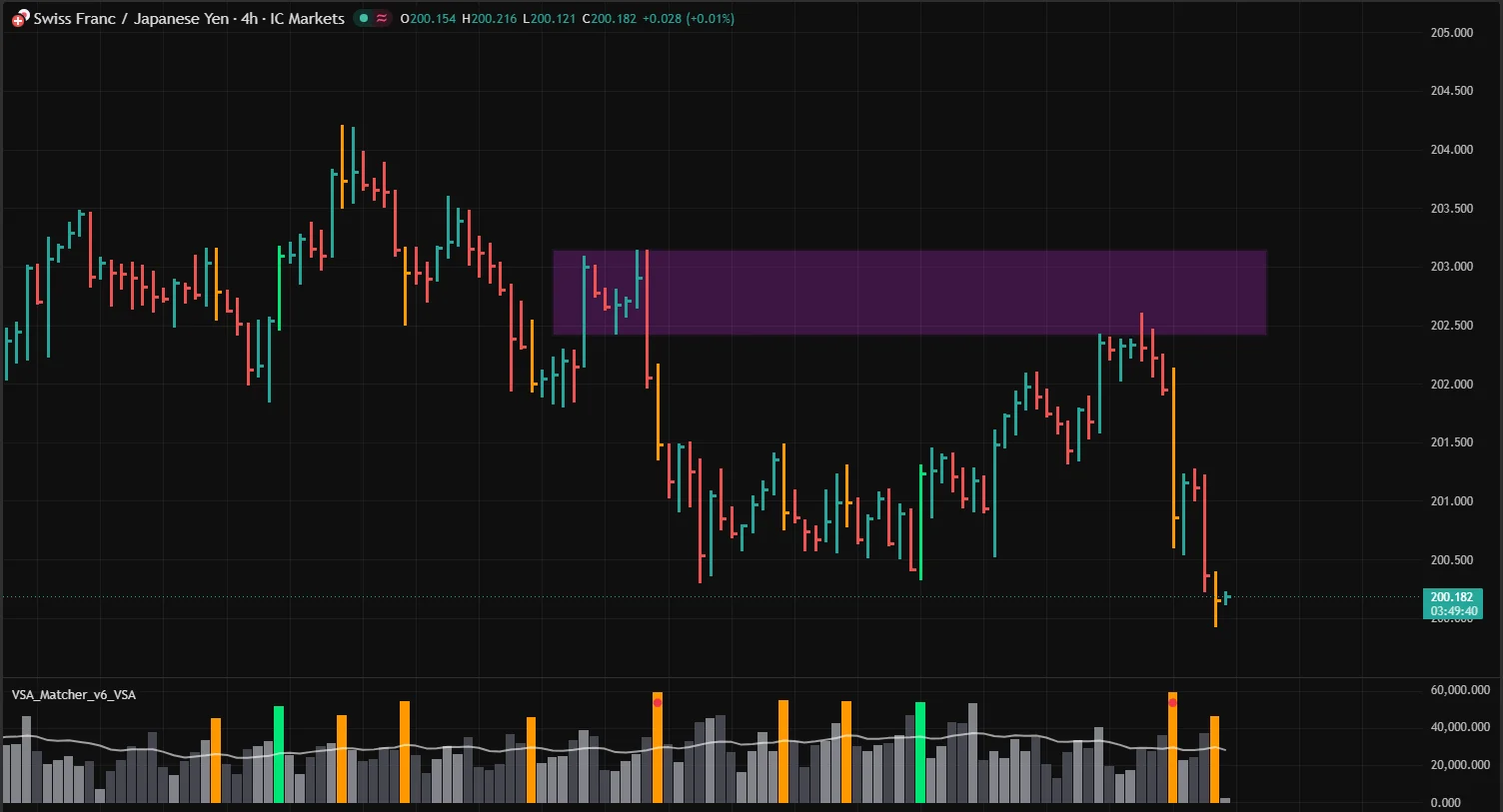Click the pink approximate-equals data icon
Screen dimensions: 1503x812
click(382, 18)
